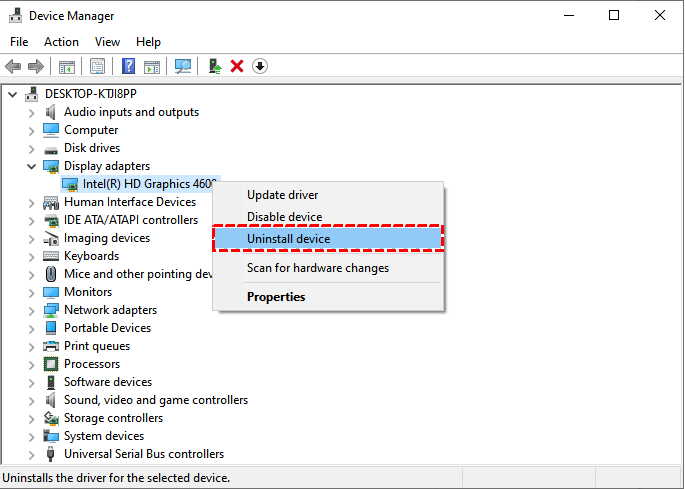This screenshot has height=489, width=685.
Task: Click the Keyboards category icon
Action: coord(51,256)
